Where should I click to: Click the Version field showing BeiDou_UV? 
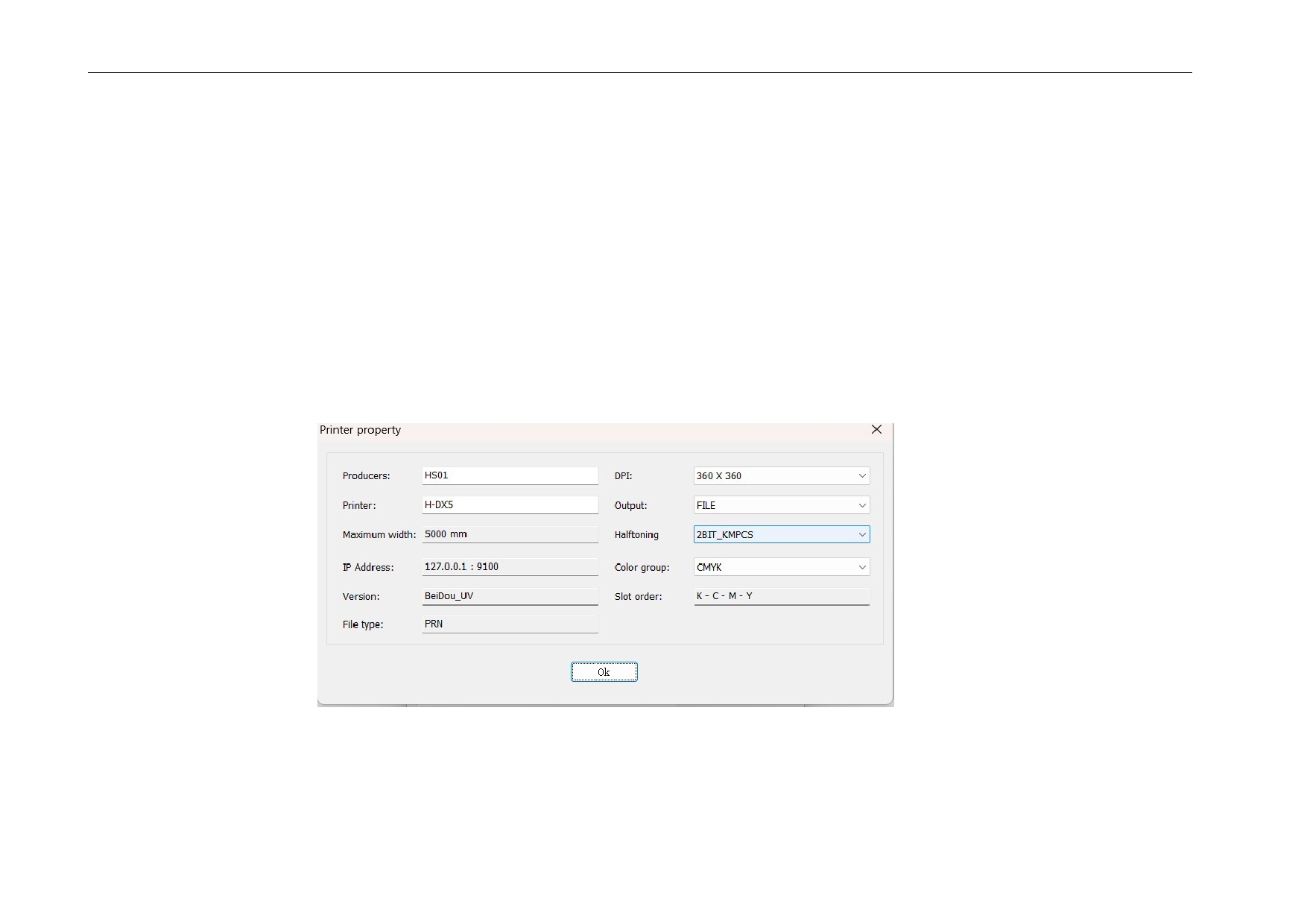510,596
